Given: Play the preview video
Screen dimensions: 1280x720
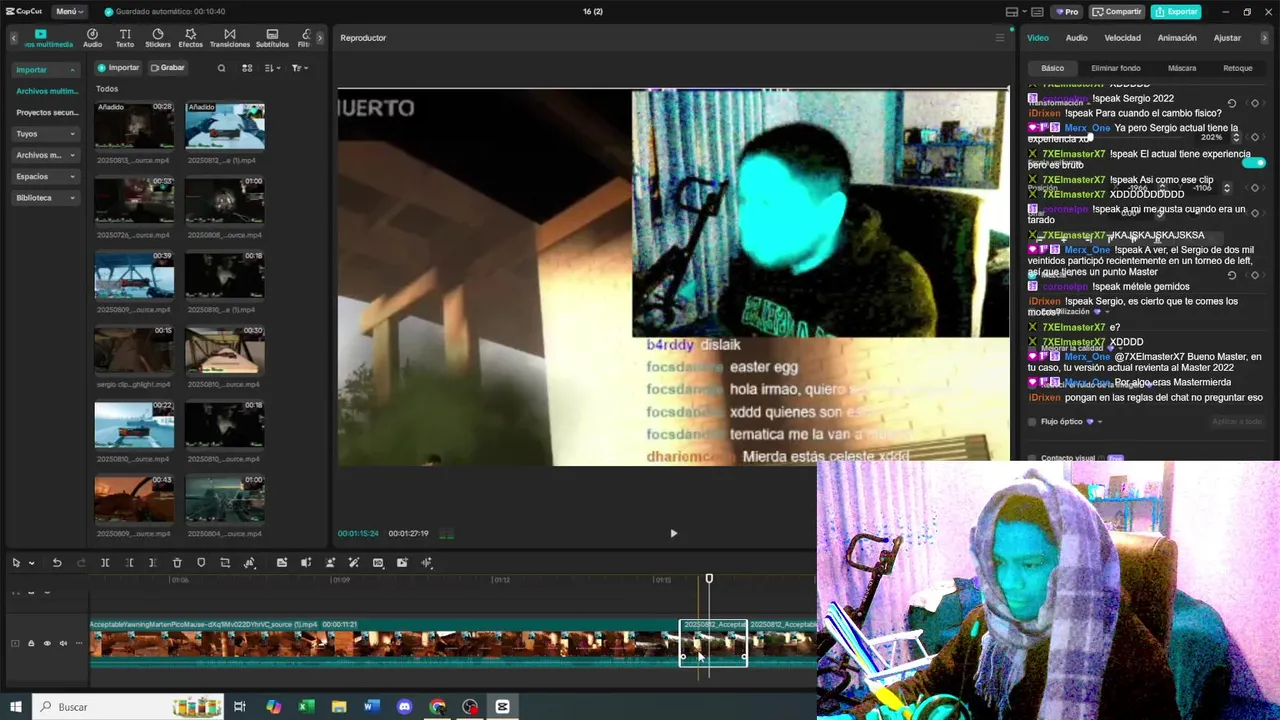Looking at the screenshot, I should [673, 533].
